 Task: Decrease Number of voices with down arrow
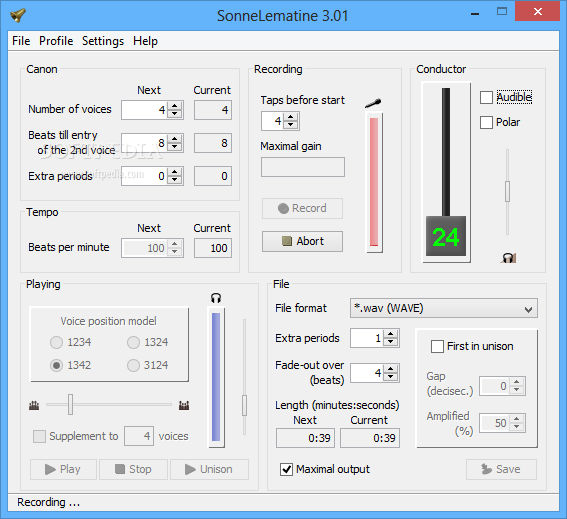point(175,114)
